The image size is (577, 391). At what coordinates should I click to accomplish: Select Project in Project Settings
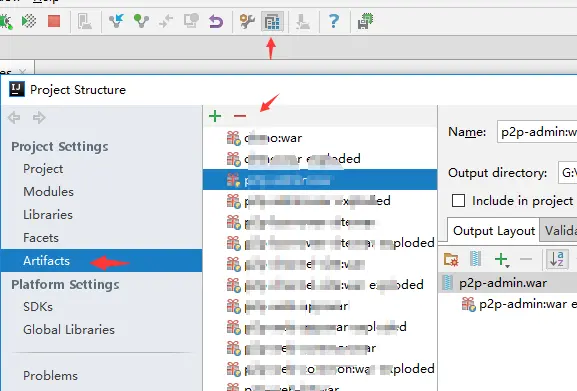43,169
